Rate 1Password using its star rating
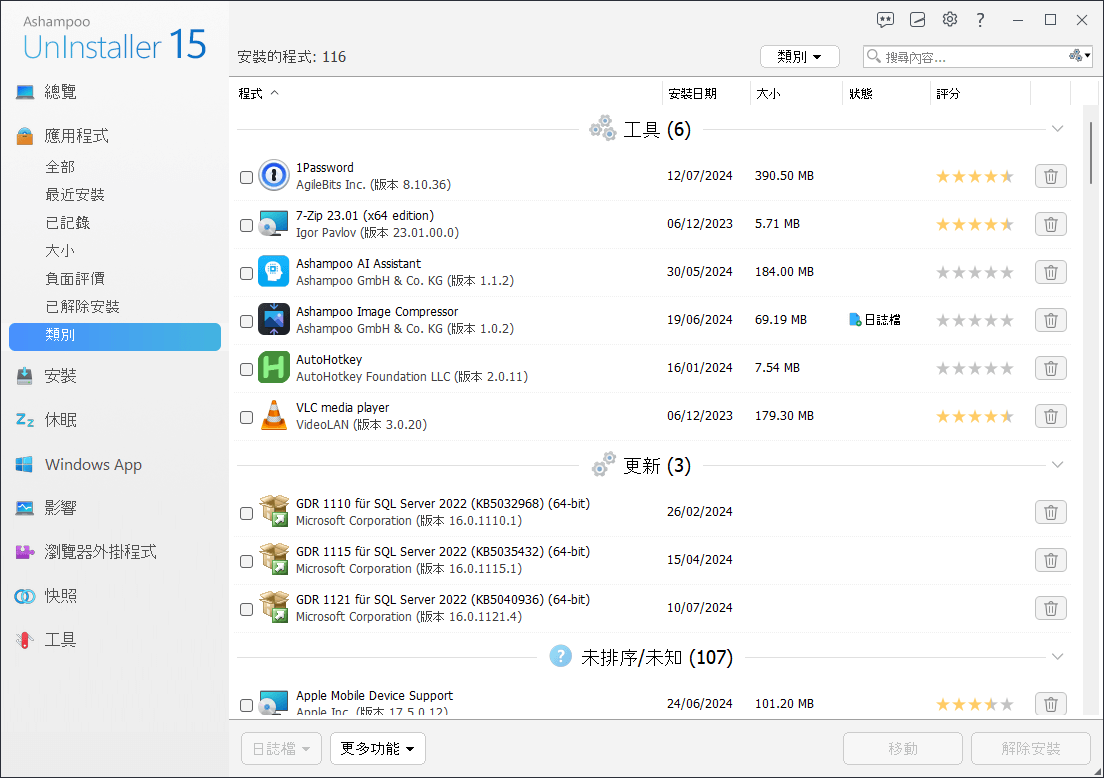 tap(974, 176)
